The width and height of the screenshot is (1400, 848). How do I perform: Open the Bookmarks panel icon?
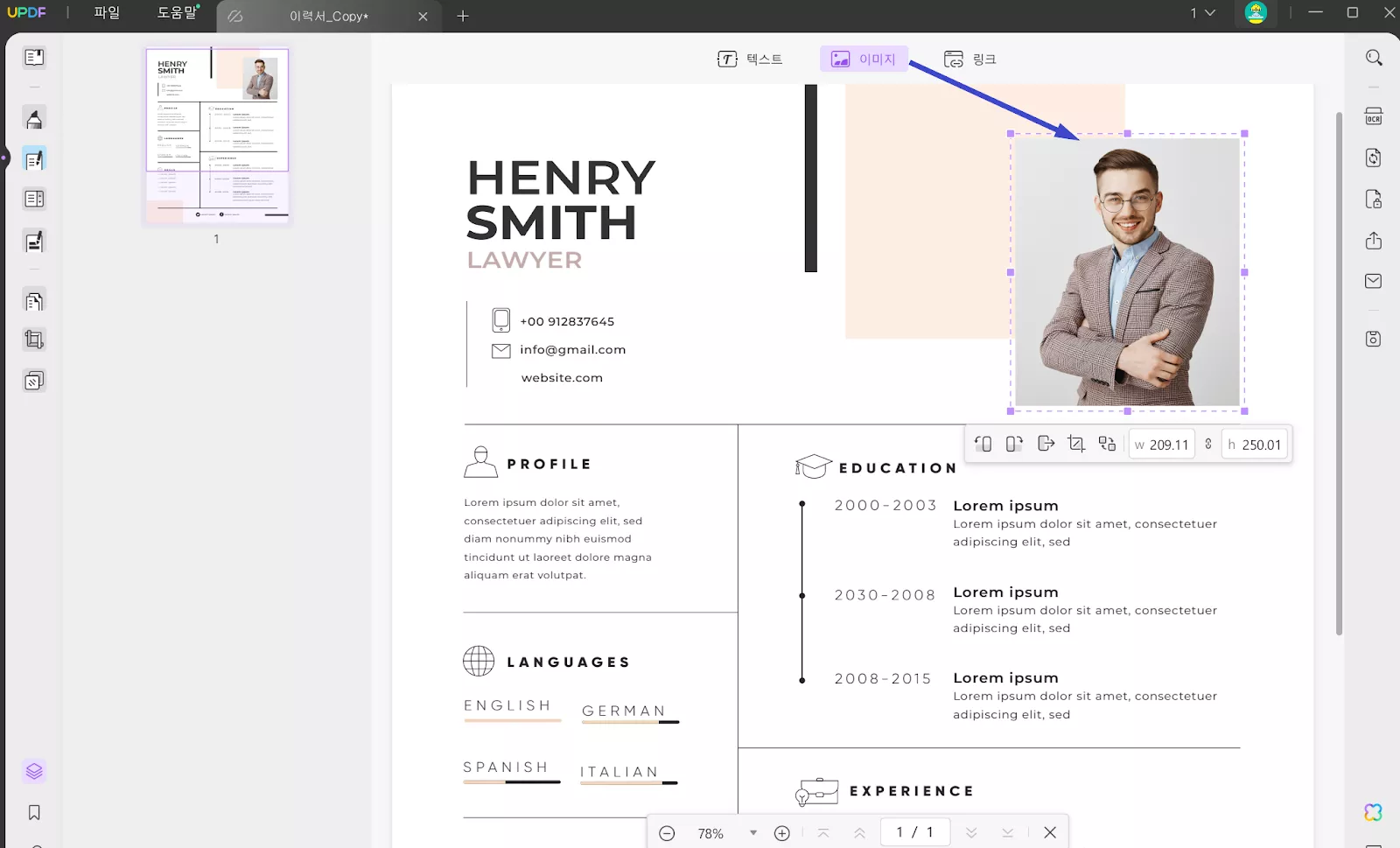34,813
